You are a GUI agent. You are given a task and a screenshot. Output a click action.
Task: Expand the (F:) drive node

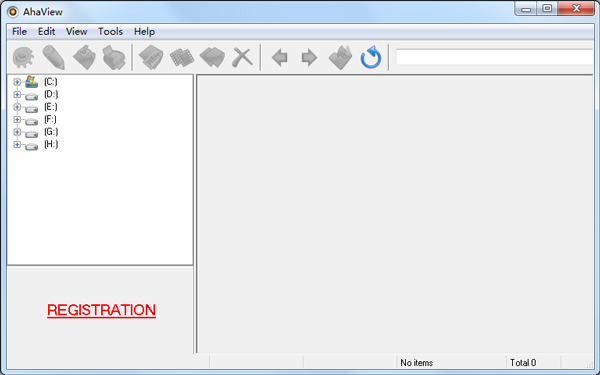[x=17, y=120]
